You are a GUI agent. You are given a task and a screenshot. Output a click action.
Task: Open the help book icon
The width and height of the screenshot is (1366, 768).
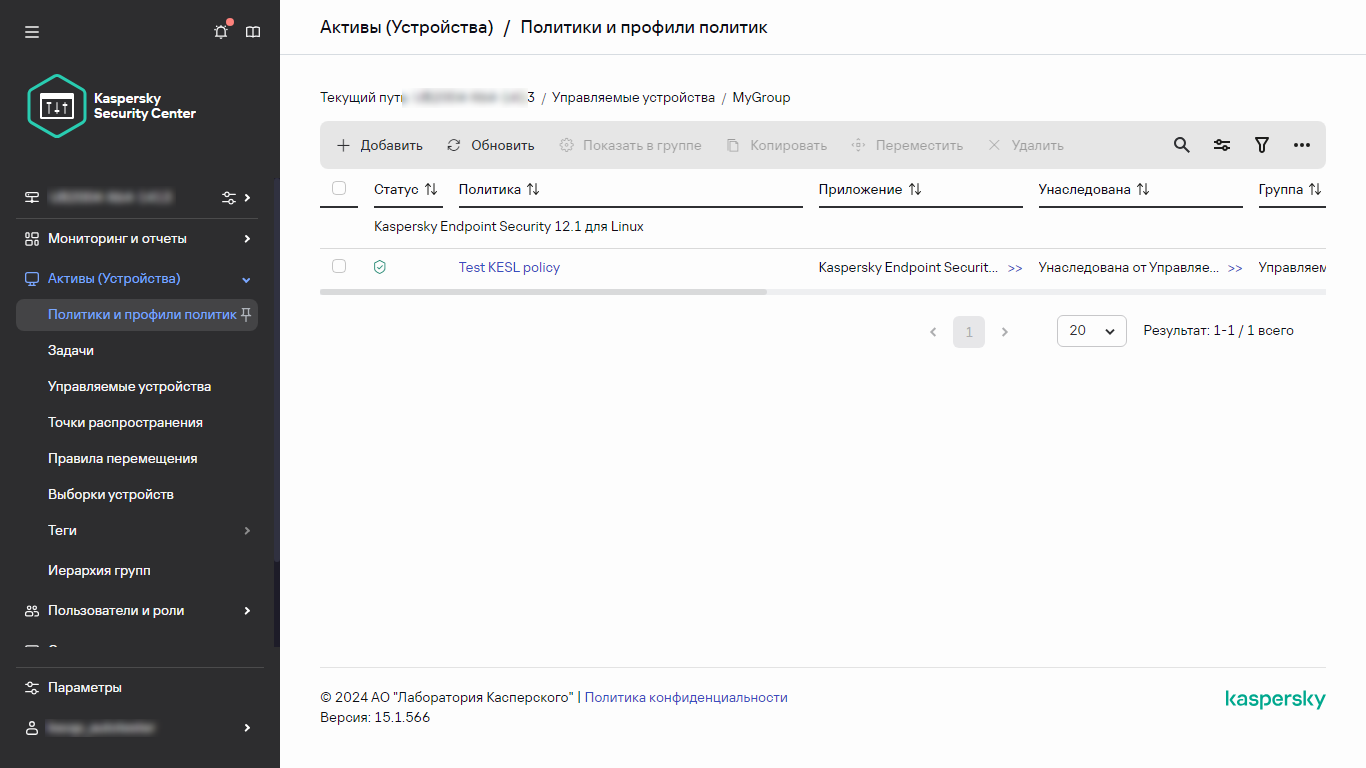253,32
